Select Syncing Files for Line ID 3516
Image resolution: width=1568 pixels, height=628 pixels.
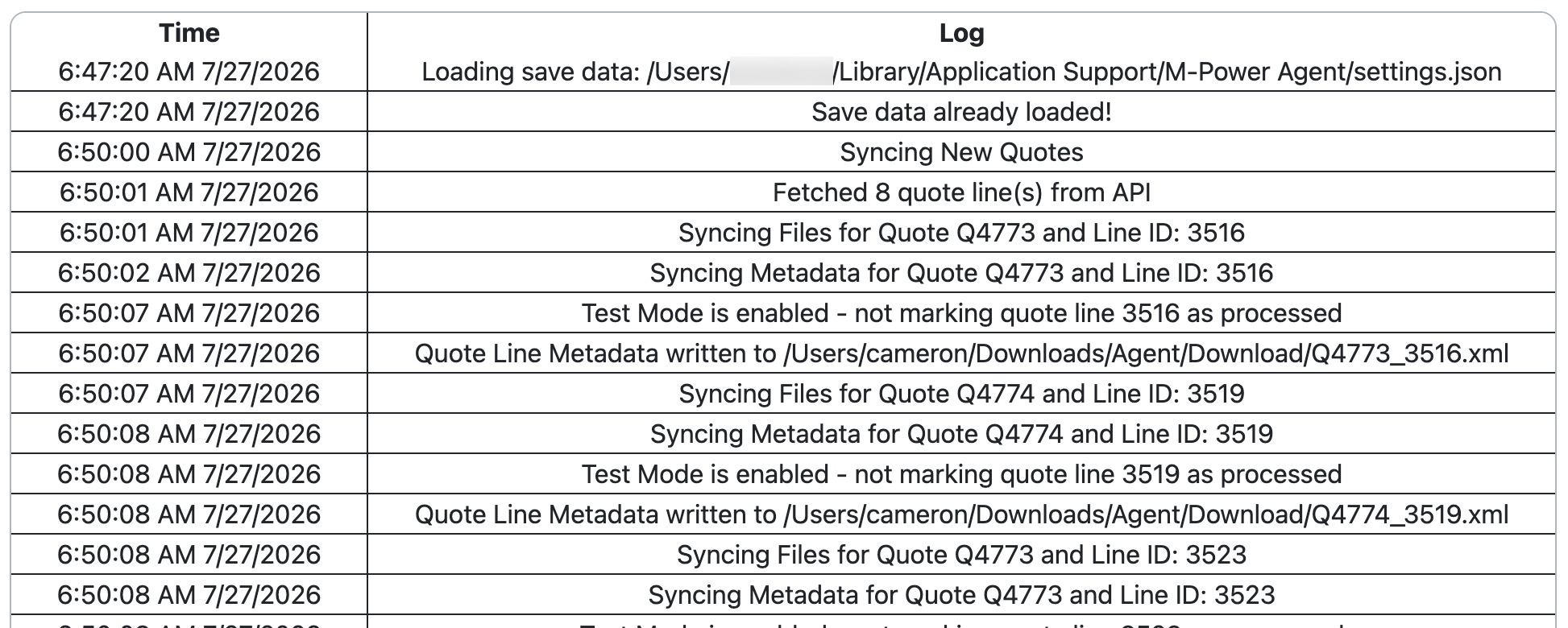[961, 233]
